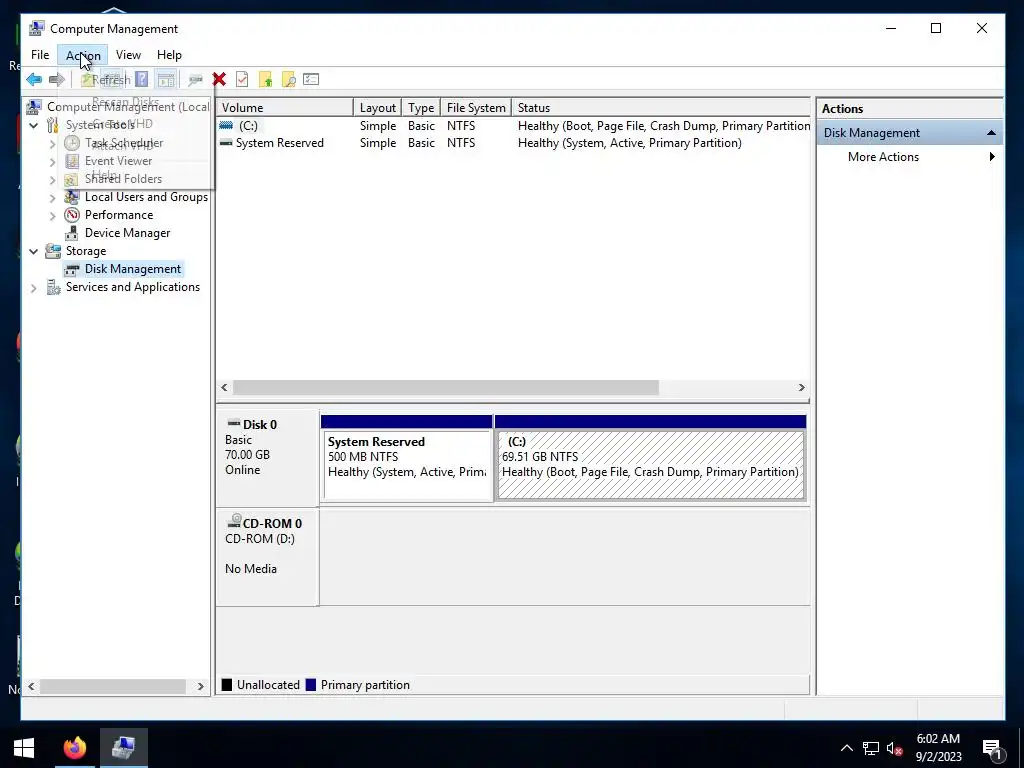Image resolution: width=1024 pixels, height=768 pixels.
Task: Choose Create VHD from Action menu
Action: pyautogui.click(x=123, y=123)
